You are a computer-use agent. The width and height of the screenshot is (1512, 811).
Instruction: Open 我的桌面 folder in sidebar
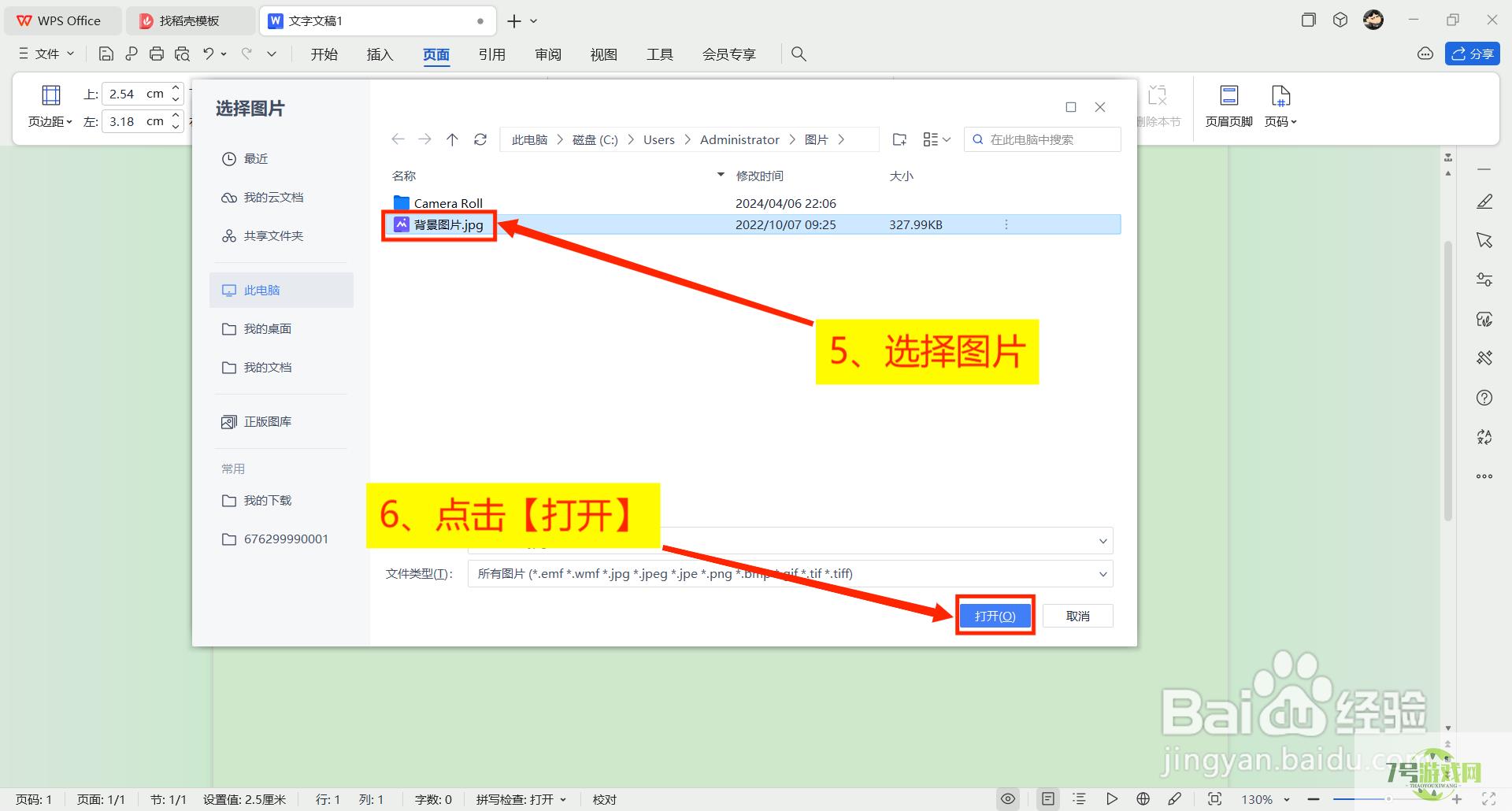(282, 329)
